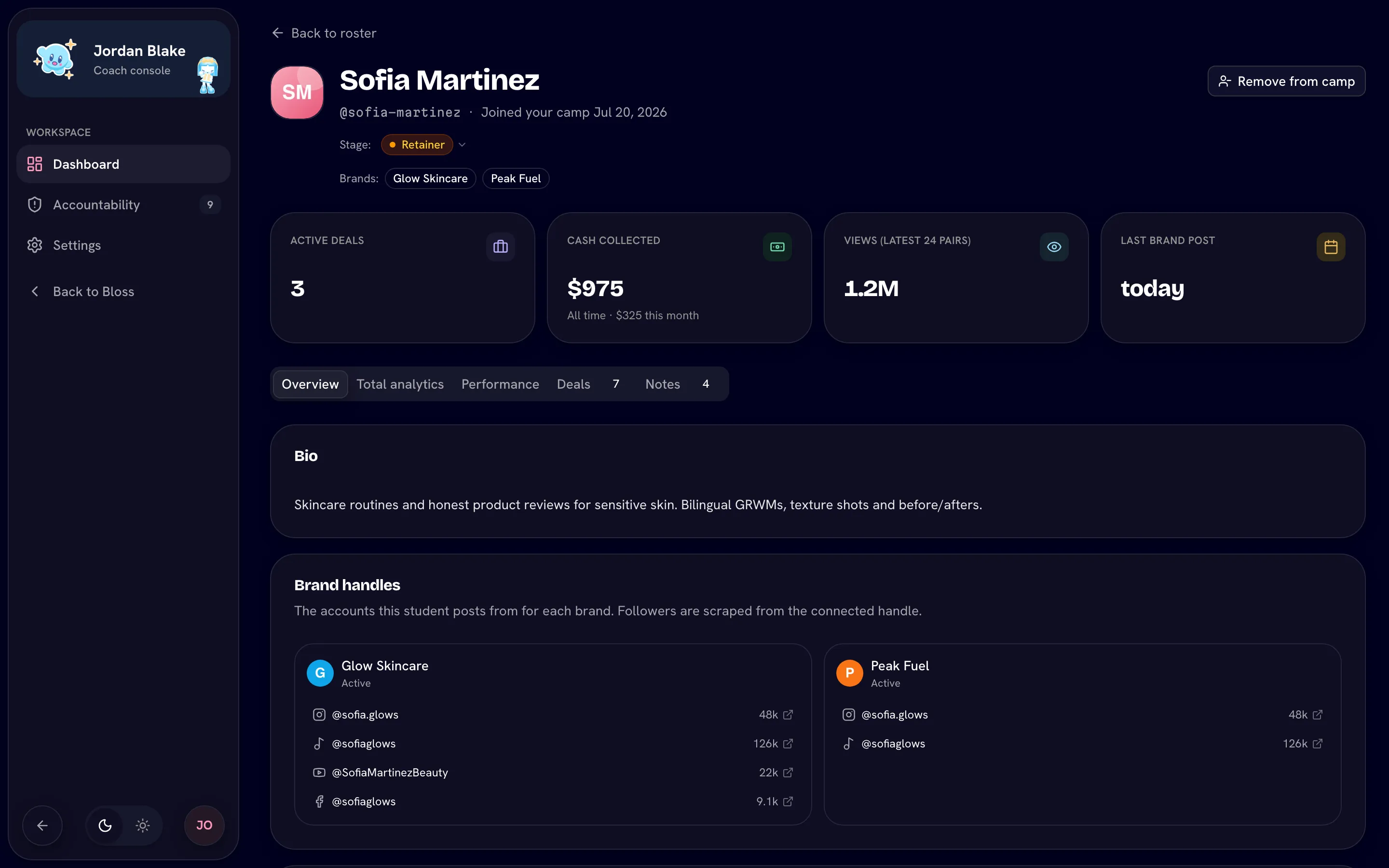The height and width of the screenshot is (868, 1389).
Task: Click the Peak Fuel brand tag
Action: (x=516, y=178)
